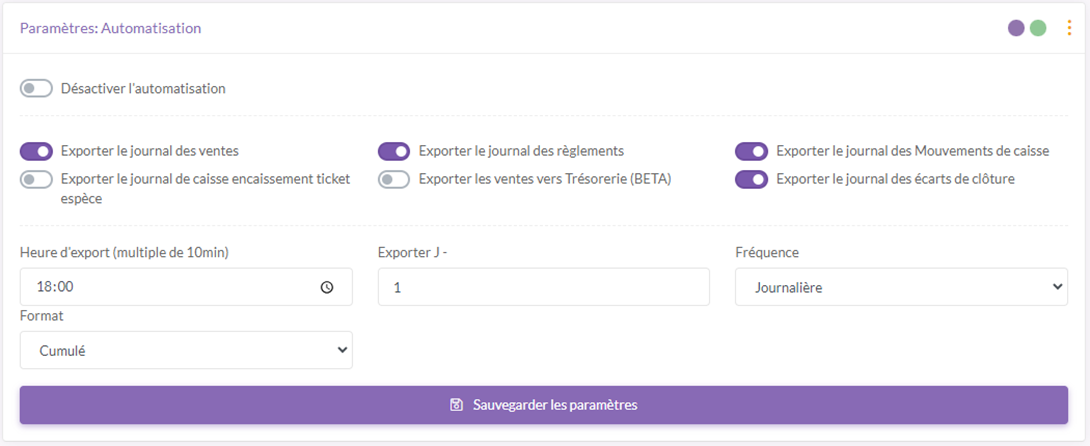Click the green circle in panel header
The image size is (1090, 446).
click(1038, 28)
